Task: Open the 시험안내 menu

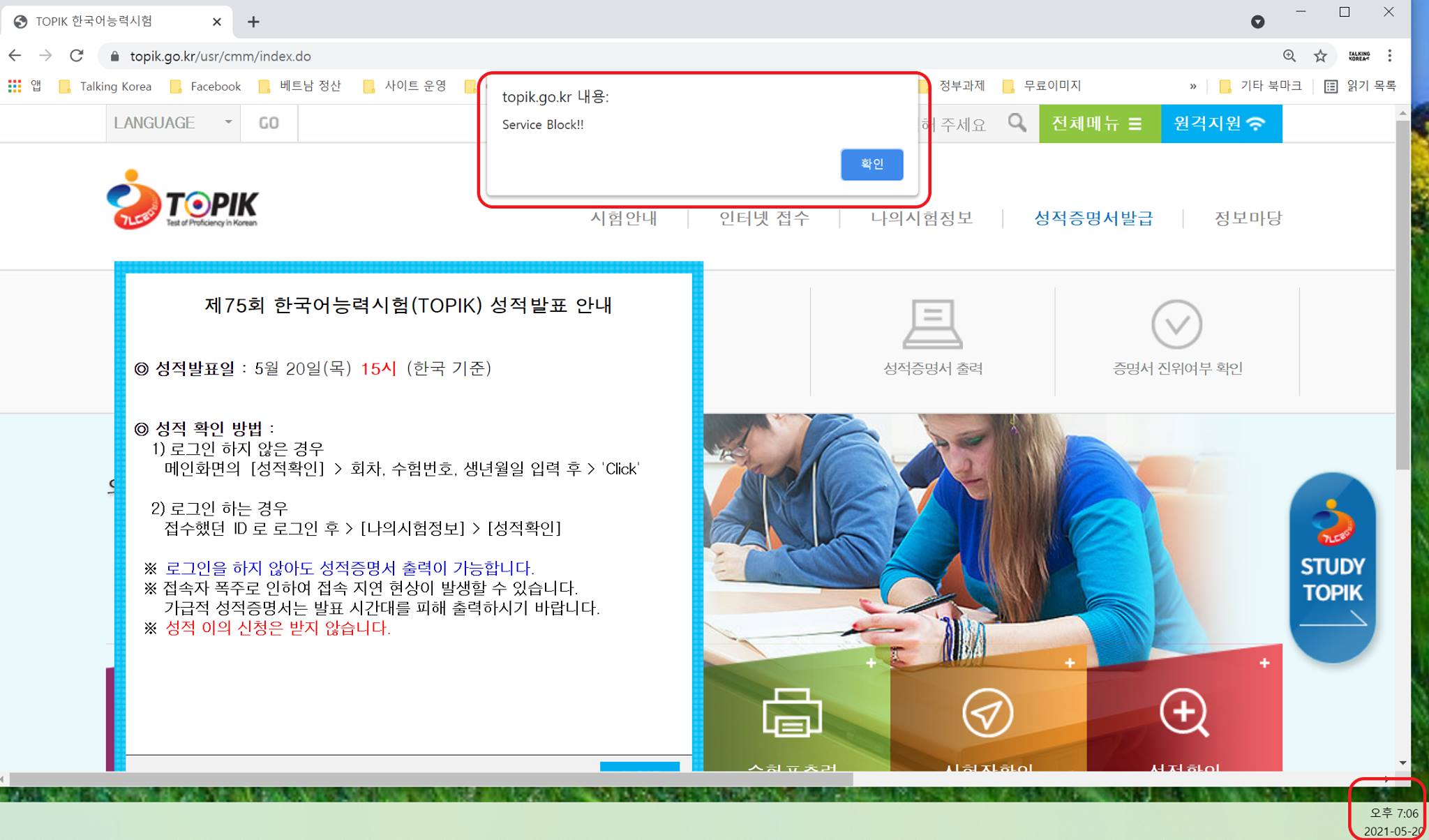Action: pos(624,218)
